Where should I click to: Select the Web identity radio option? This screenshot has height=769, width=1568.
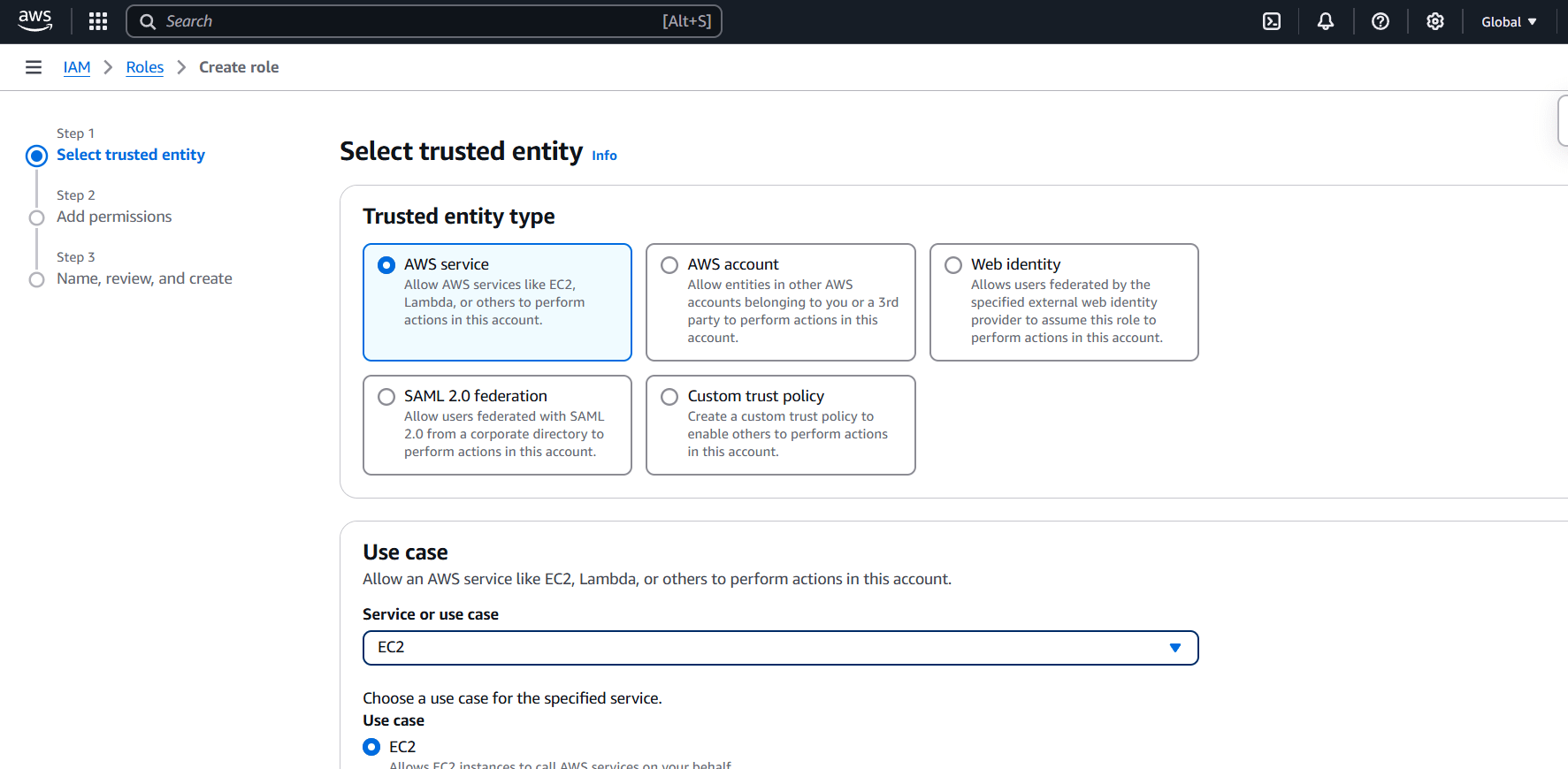coord(953,265)
